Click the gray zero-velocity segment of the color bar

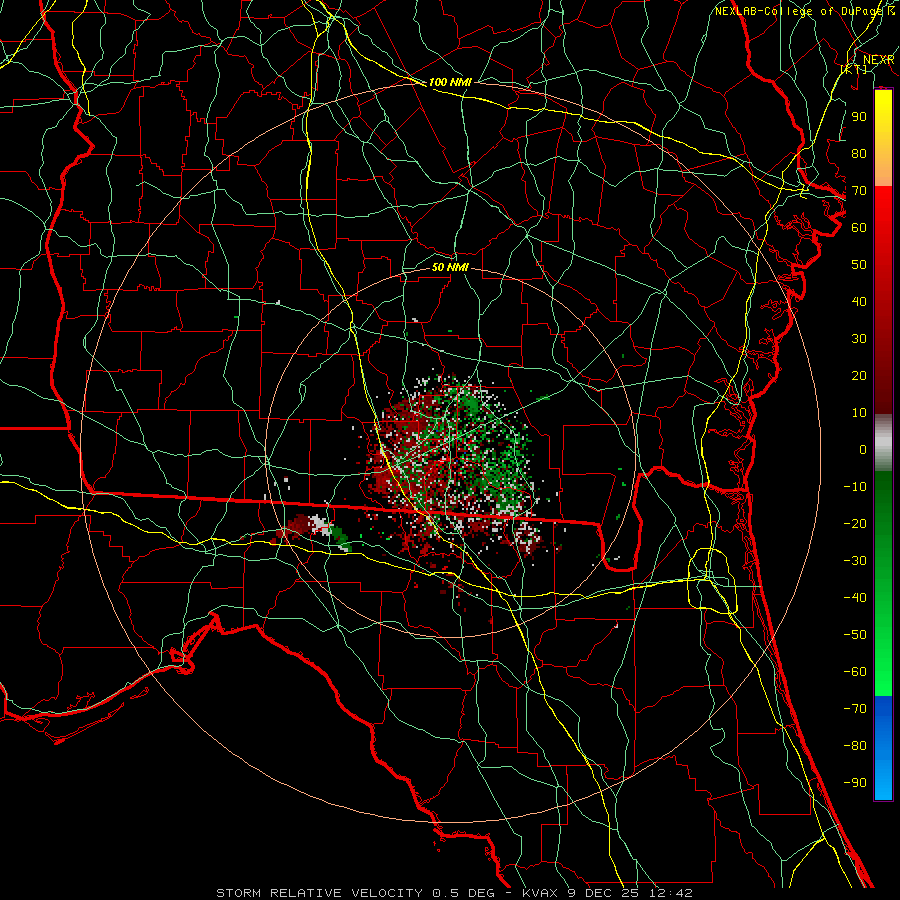click(x=883, y=442)
